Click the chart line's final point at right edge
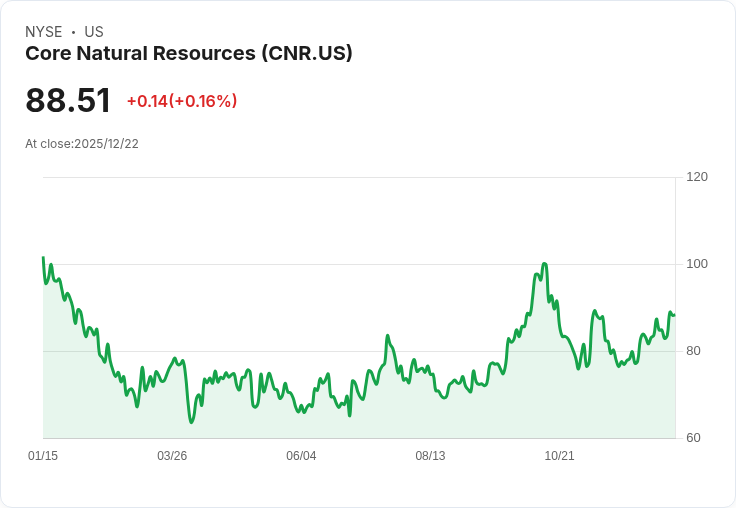 click(675, 315)
